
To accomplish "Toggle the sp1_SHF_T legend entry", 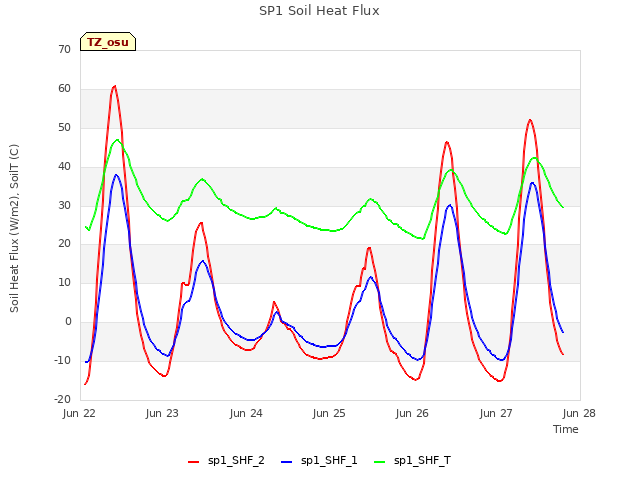I will tap(412, 460).
